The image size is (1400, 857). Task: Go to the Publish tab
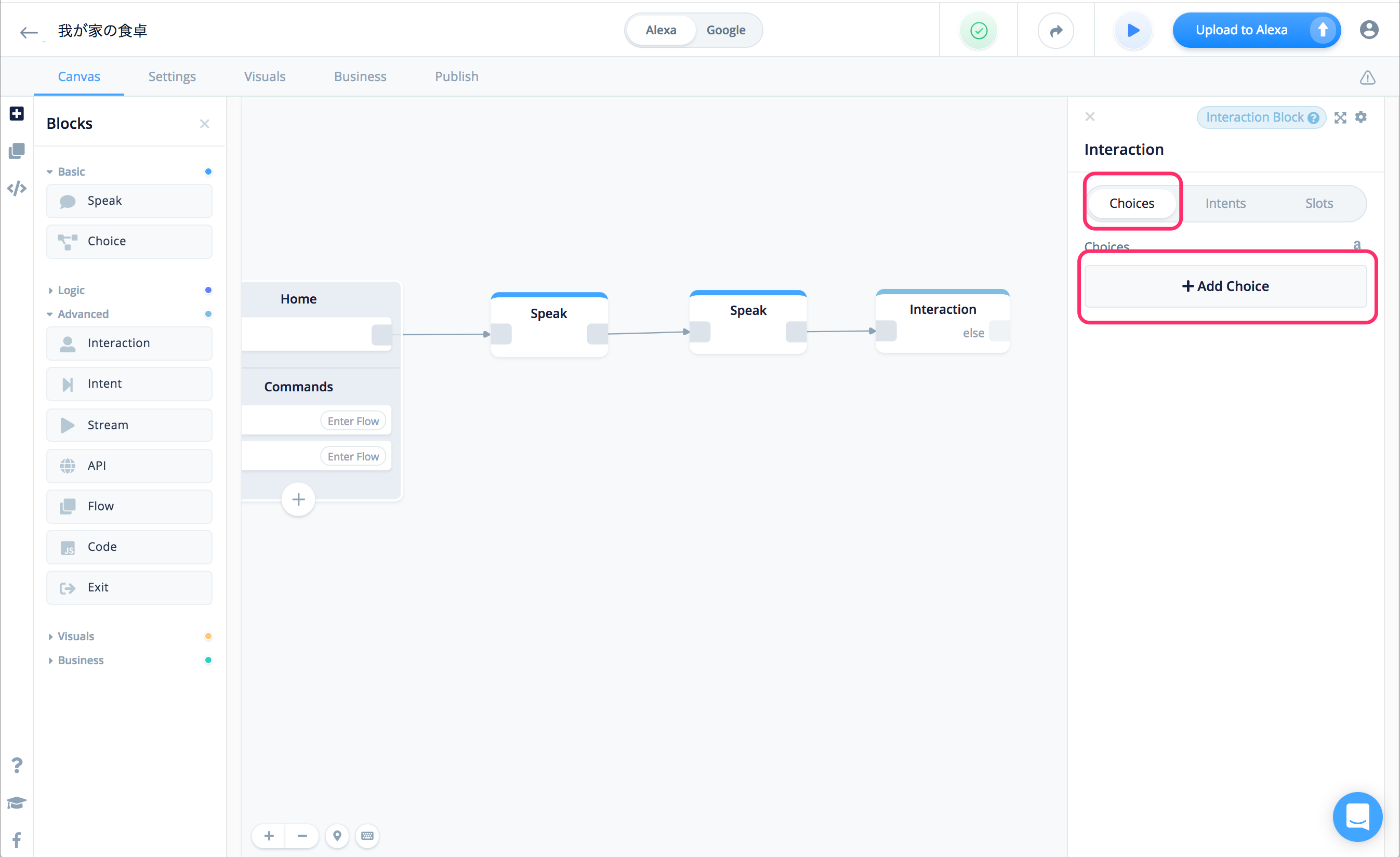click(x=456, y=77)
